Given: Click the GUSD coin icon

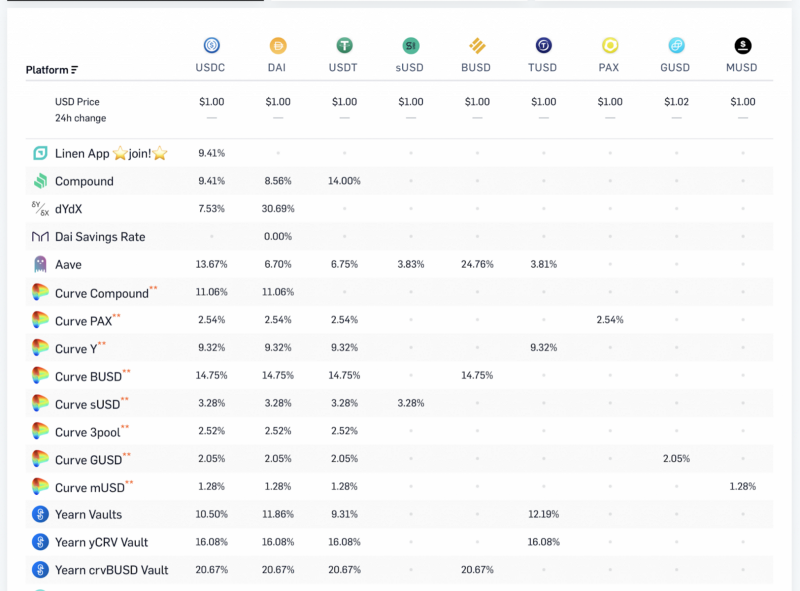Looking at the screenshot, I should point(677,45).
